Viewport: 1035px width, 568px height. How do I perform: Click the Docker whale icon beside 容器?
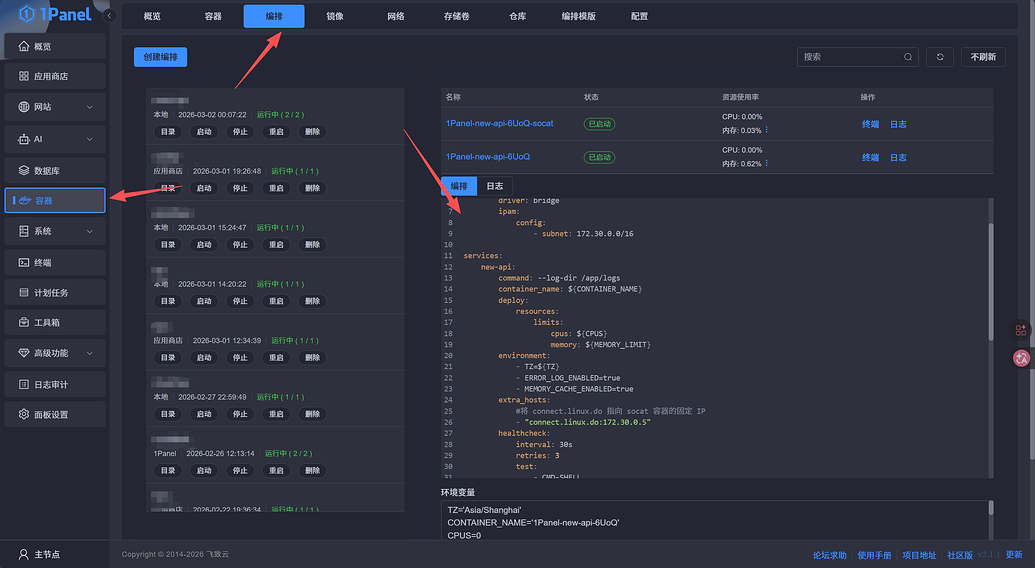click(25, 201)
